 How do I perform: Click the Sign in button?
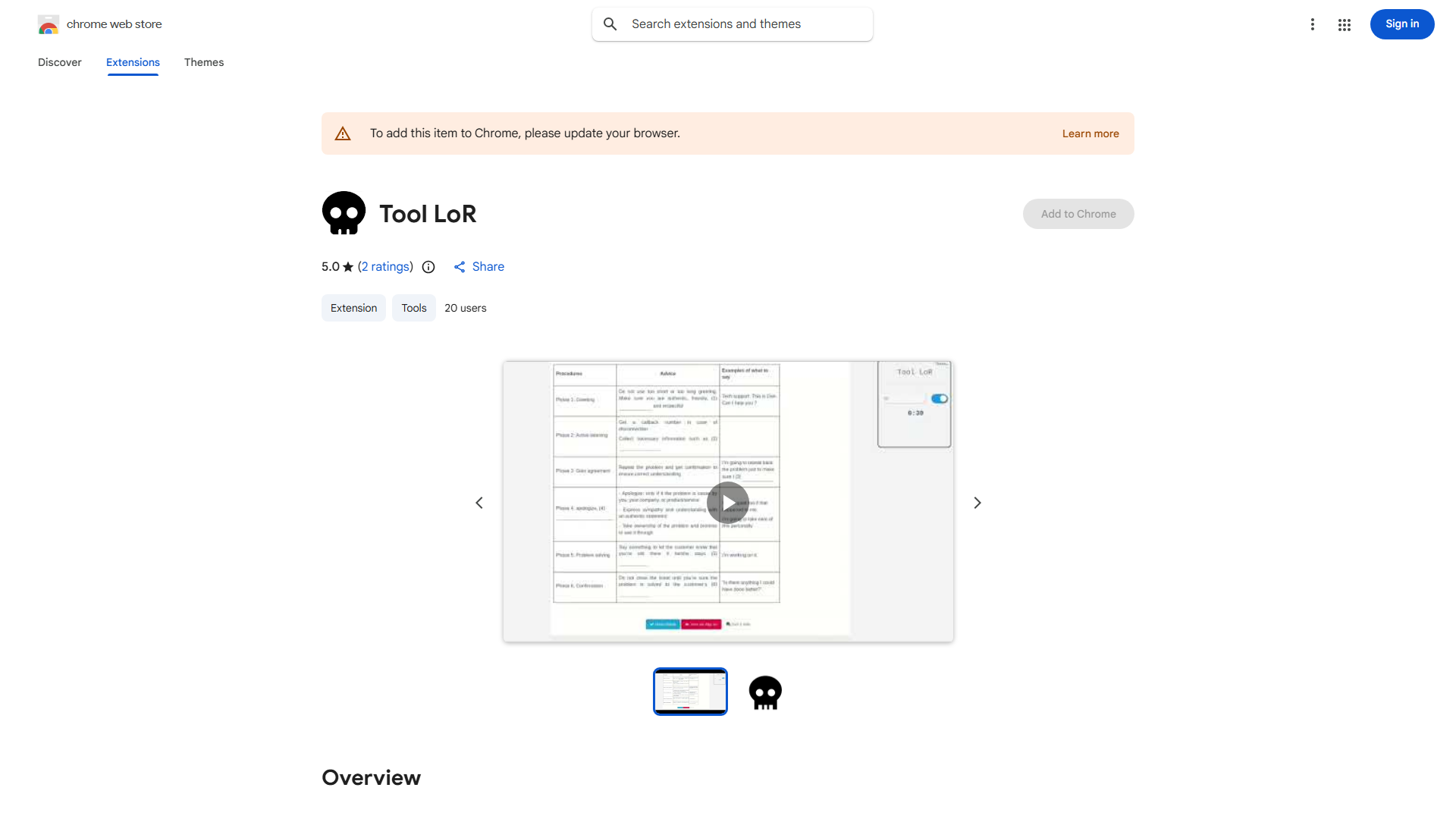tap(1401, 24)
